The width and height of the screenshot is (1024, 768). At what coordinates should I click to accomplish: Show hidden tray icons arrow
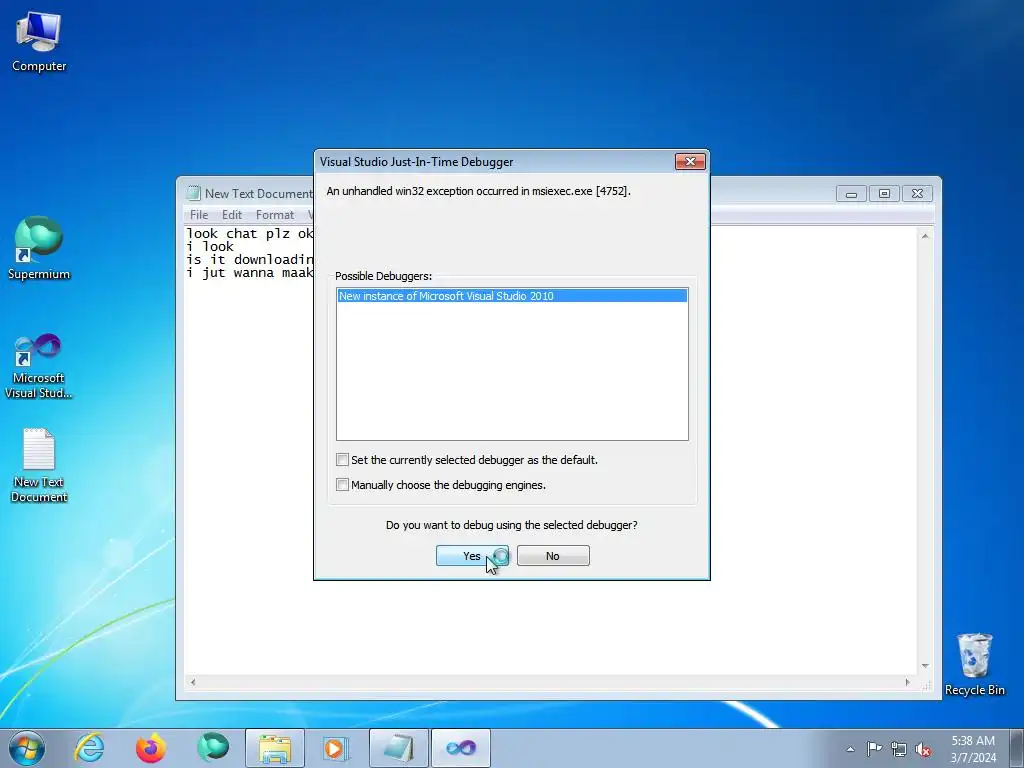(850, 749)
